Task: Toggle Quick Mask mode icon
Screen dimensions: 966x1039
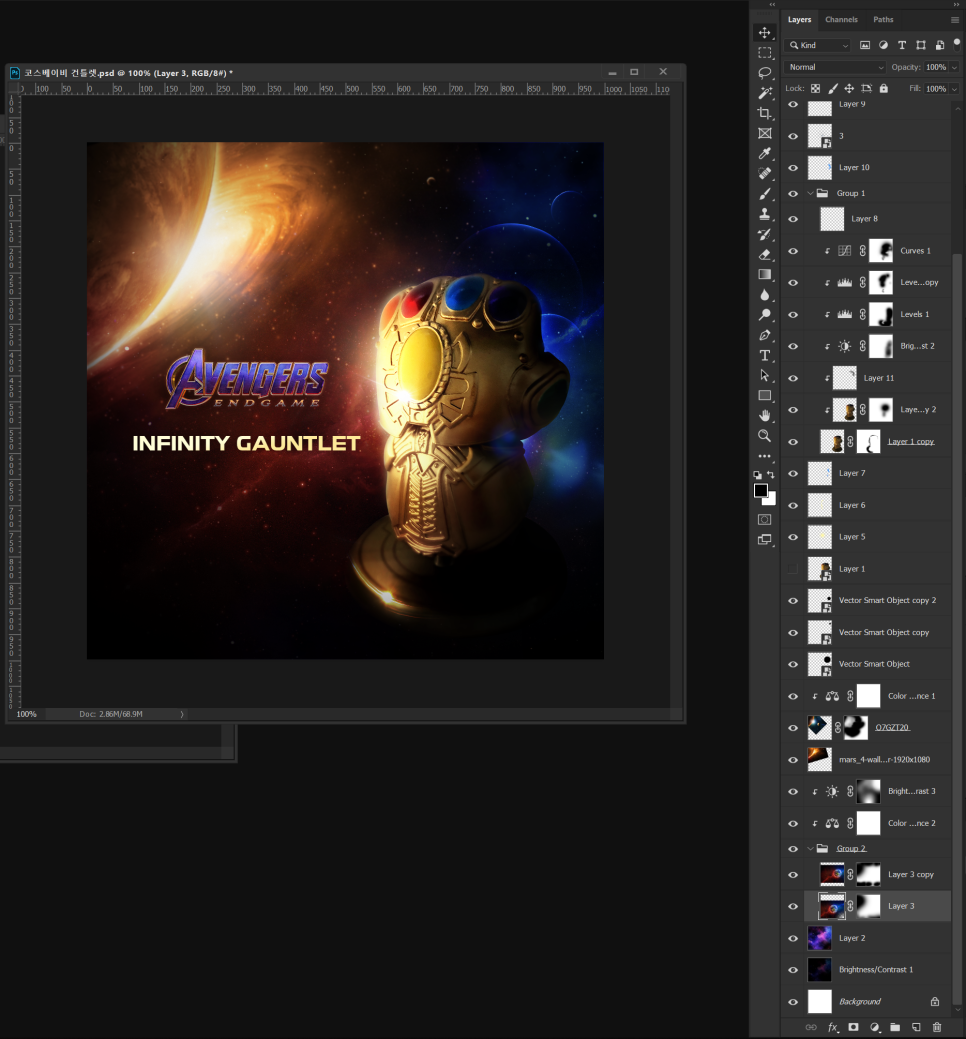Action: [x=765, y=520]
